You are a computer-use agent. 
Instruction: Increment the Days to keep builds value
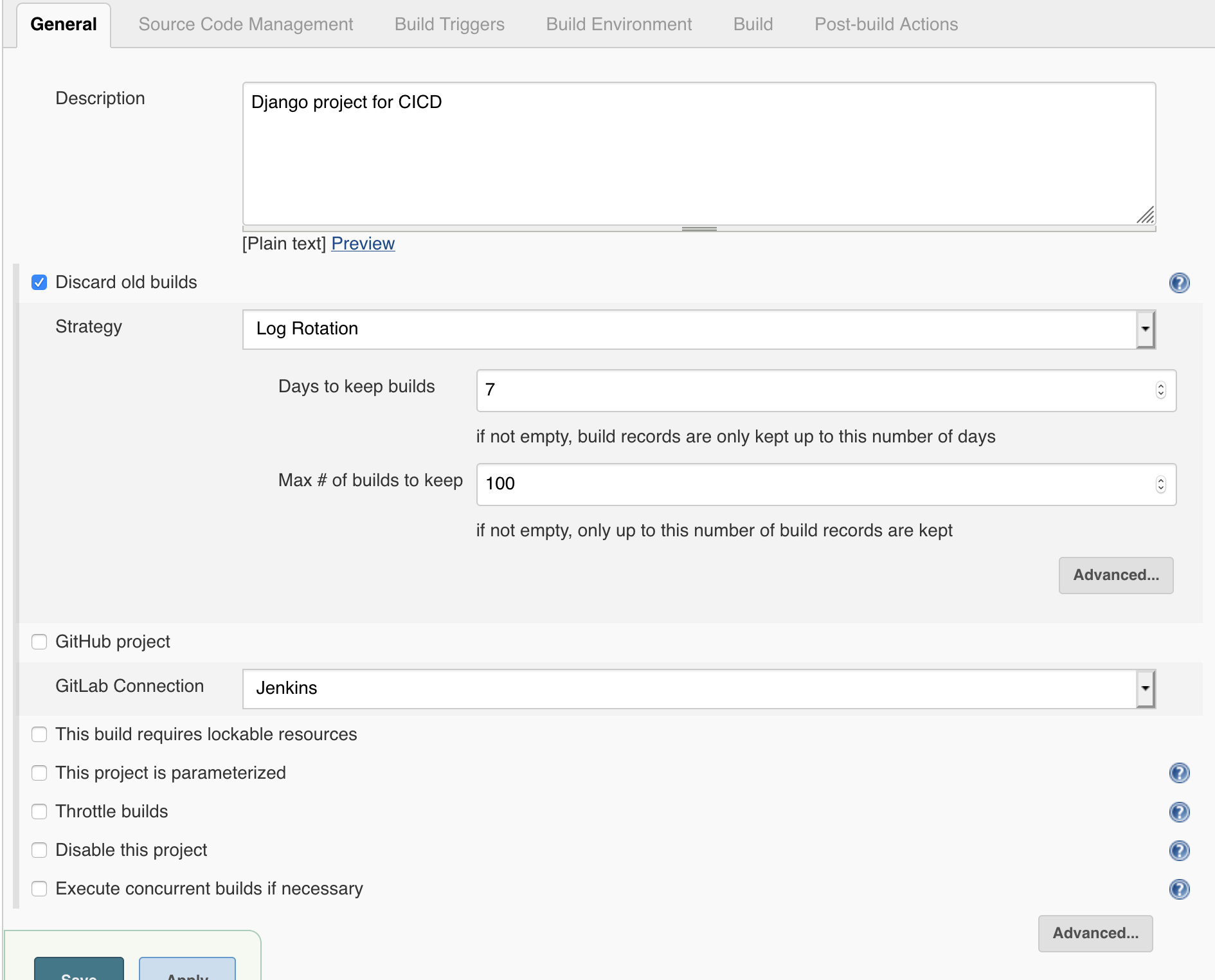[x=1160, y=386]
